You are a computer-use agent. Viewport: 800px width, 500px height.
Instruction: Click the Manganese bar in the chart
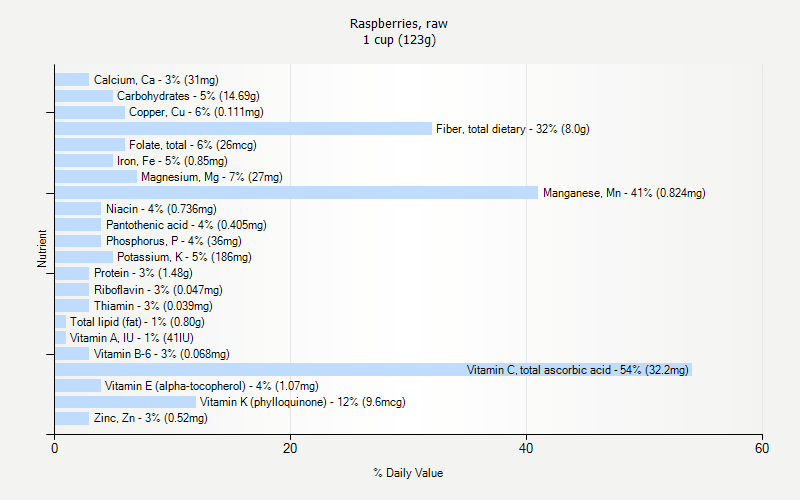(296, 193)
